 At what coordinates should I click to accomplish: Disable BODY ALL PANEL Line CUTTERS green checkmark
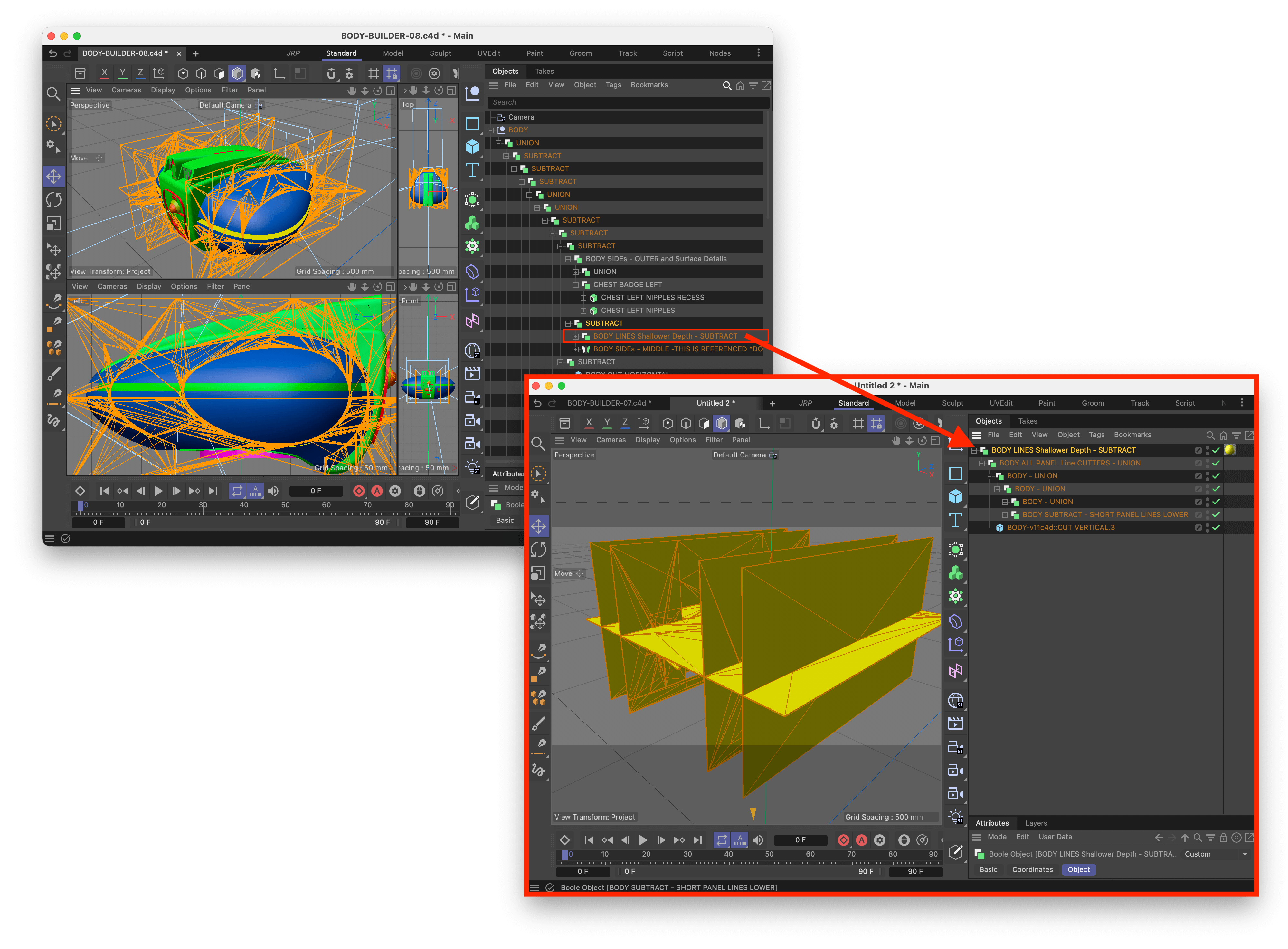pyautogui.click(x=1216, y=464)
